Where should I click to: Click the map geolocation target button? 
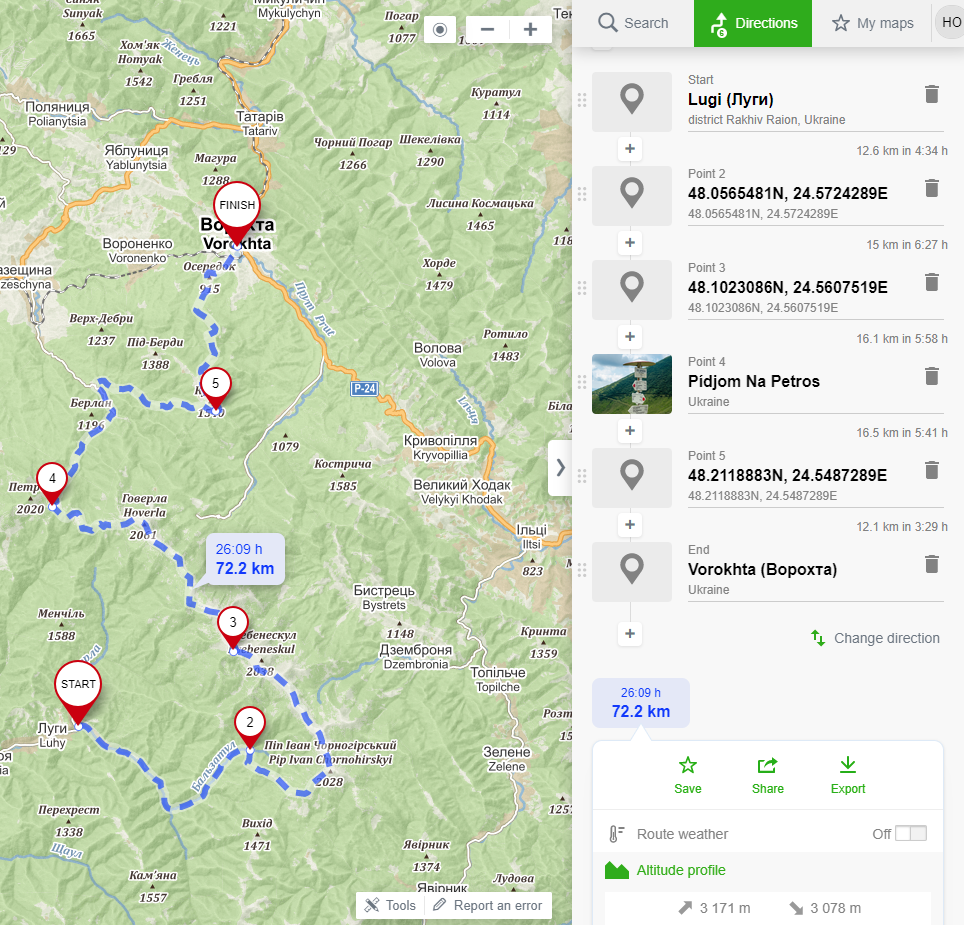pos(440,30)
